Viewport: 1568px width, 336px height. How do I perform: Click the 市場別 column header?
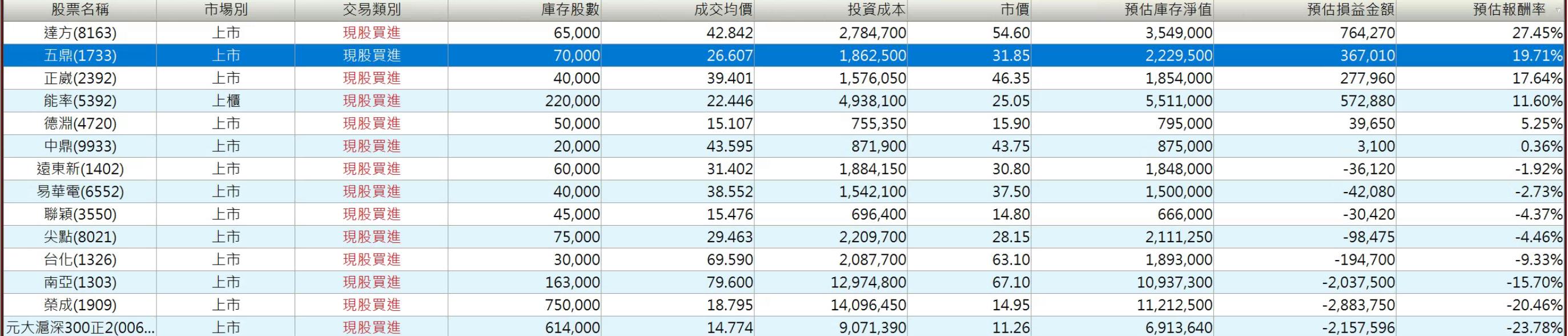pyautogui.click(x=226, y=10)
